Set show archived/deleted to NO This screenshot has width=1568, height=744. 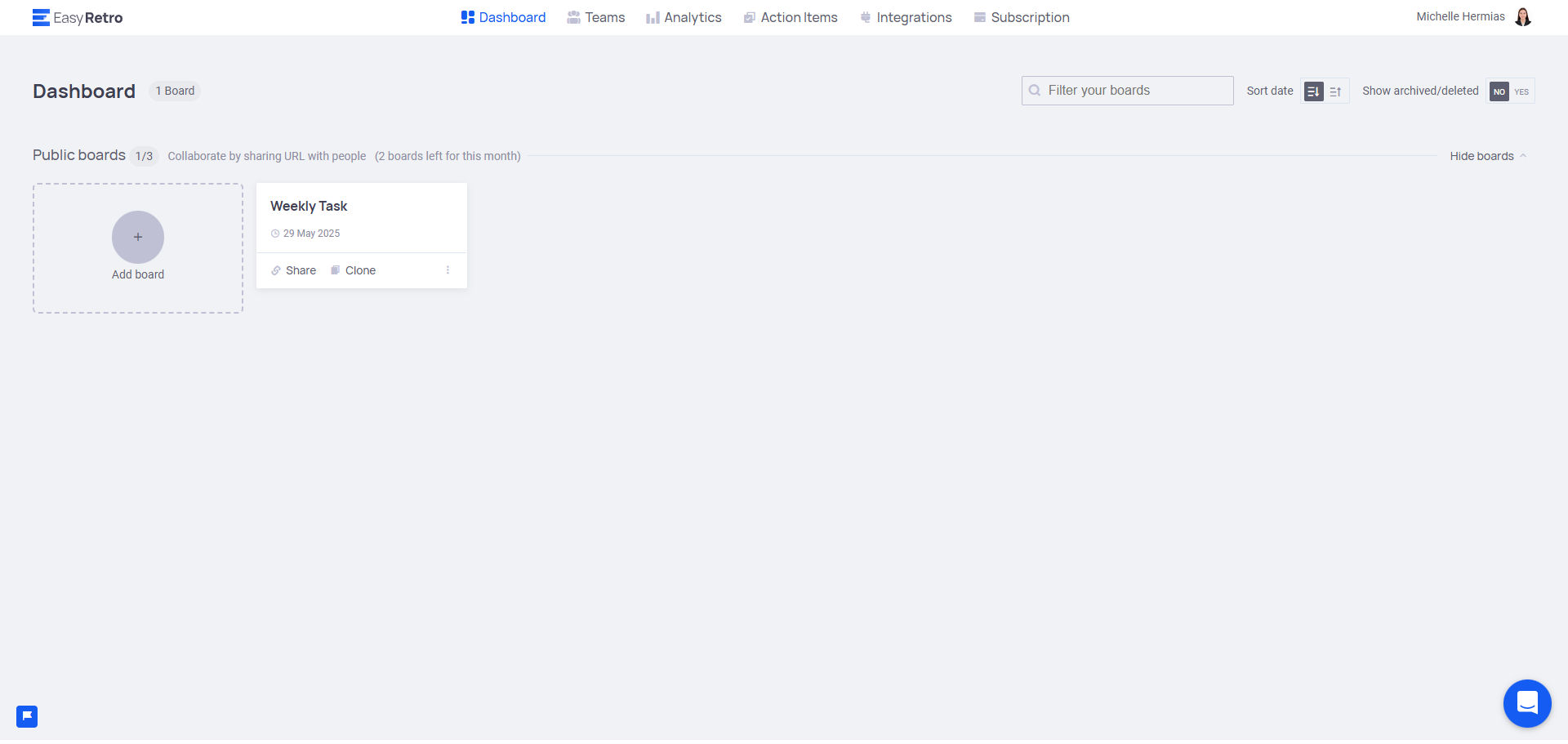pyautogui.click(x=1499, y=91)
